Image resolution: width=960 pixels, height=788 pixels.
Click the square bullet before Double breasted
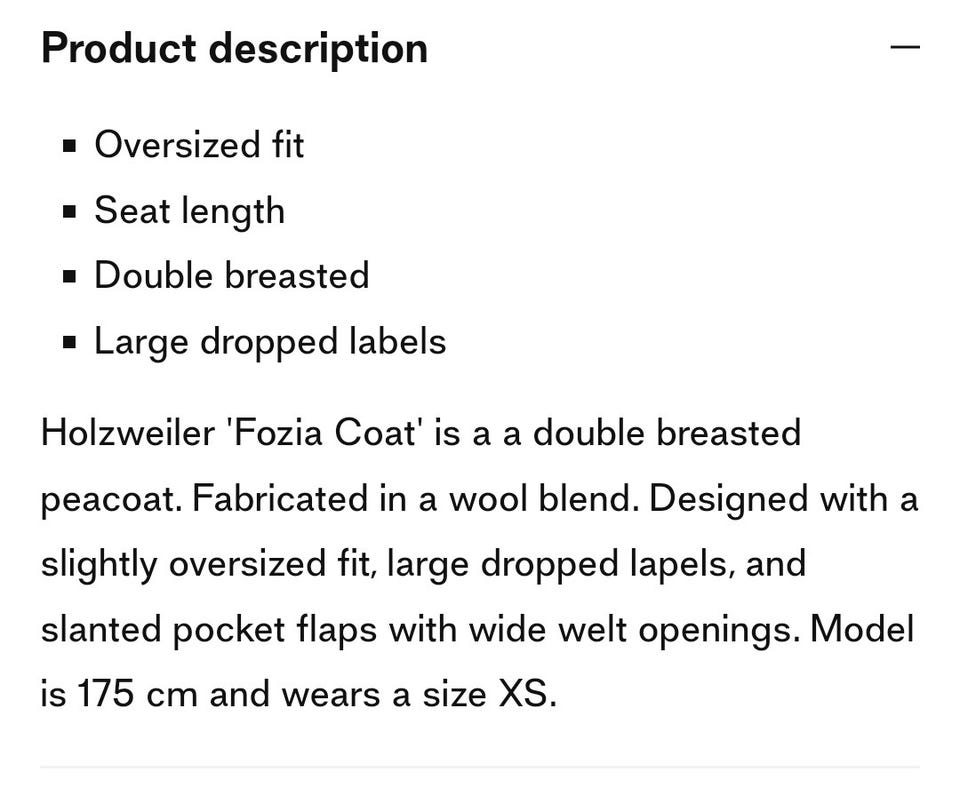(70, 276)
